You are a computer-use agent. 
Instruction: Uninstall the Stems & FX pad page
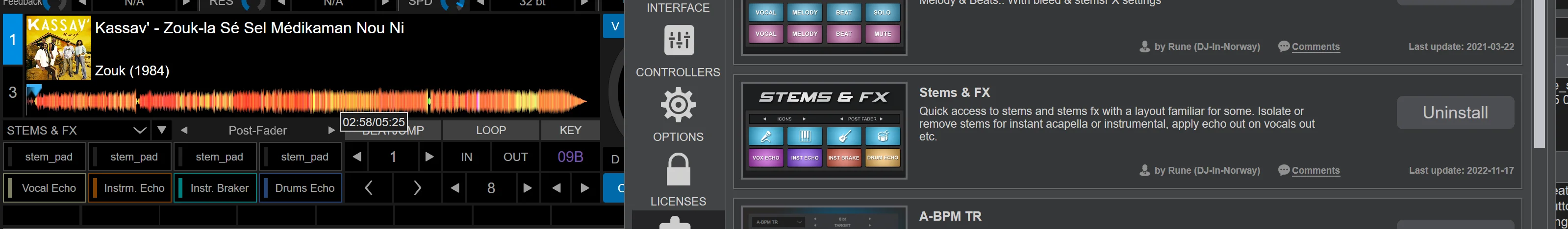[x=1455, y=113]
